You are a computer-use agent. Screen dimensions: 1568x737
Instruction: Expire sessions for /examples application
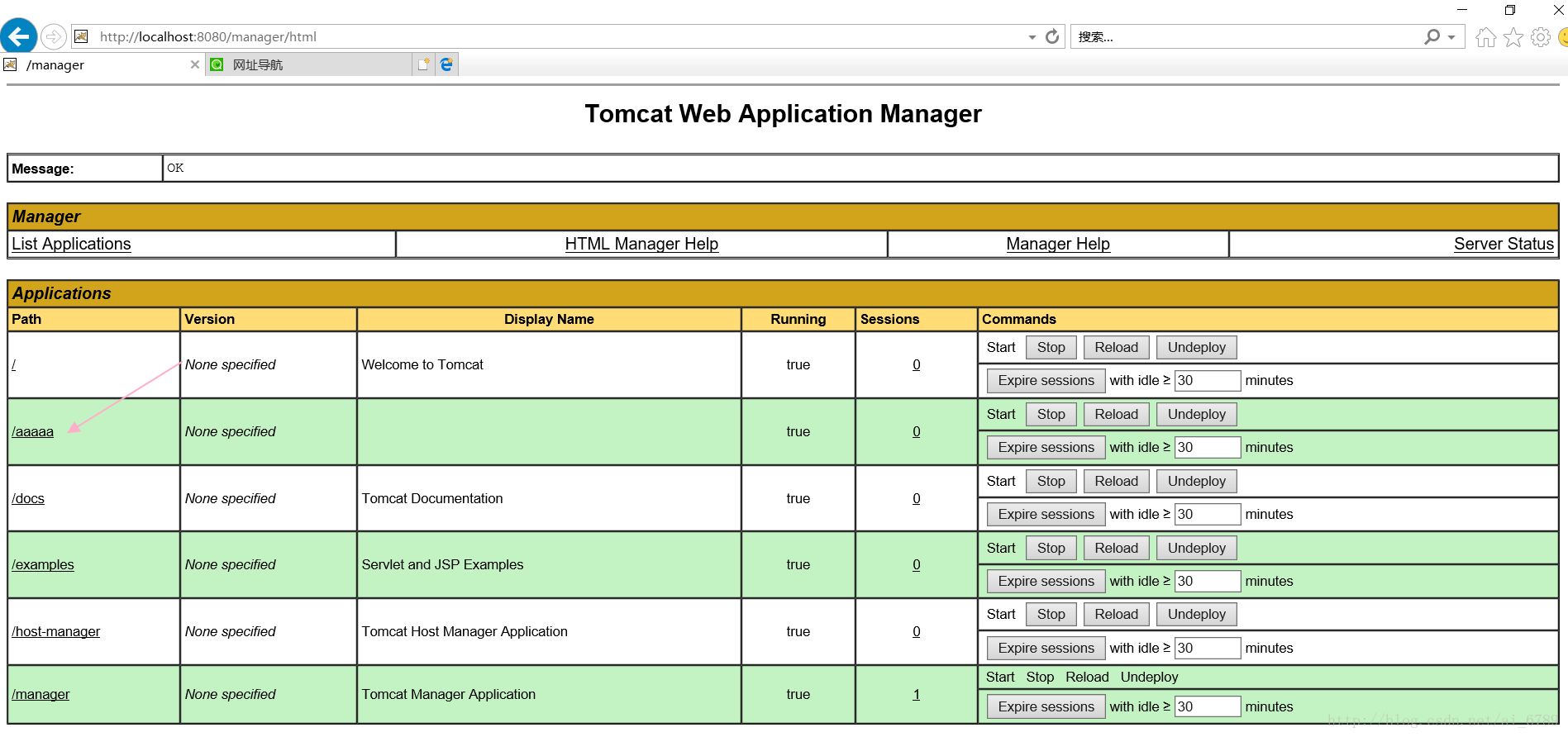1046,582
